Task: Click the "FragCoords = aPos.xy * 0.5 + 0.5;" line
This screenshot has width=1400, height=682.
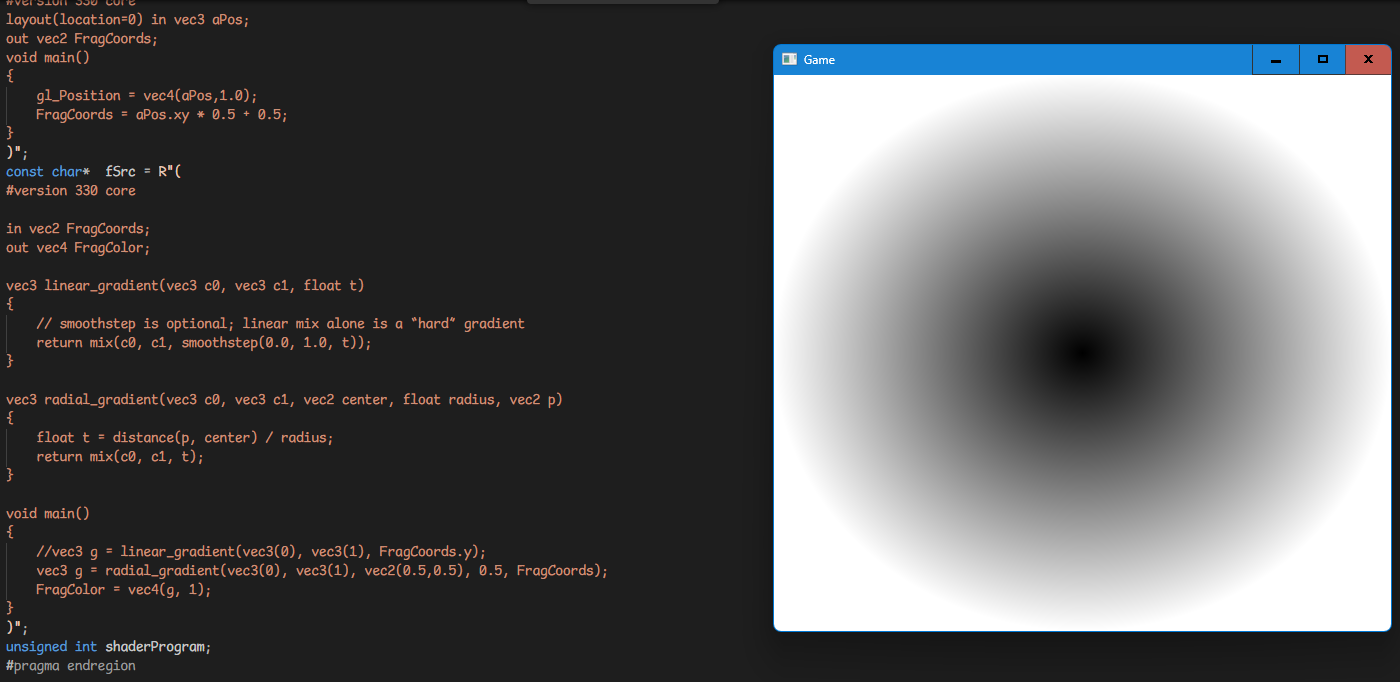Action: (x=162, y=115)
